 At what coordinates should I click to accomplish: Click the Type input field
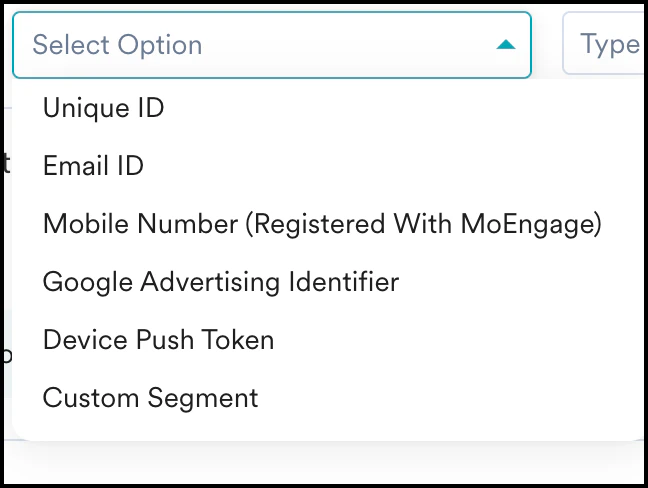(607, 44)
